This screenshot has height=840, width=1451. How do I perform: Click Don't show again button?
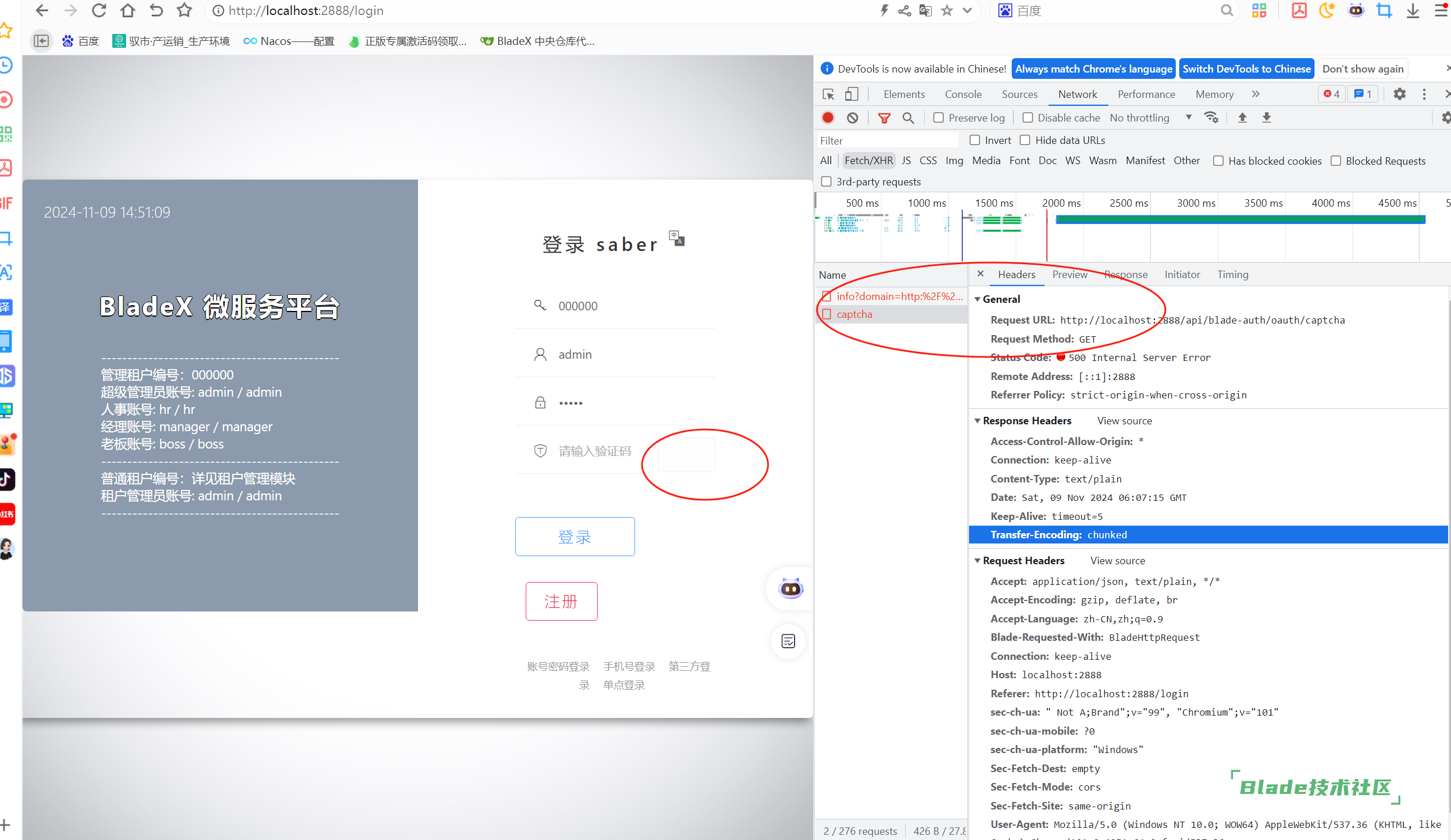point(1363,69)
